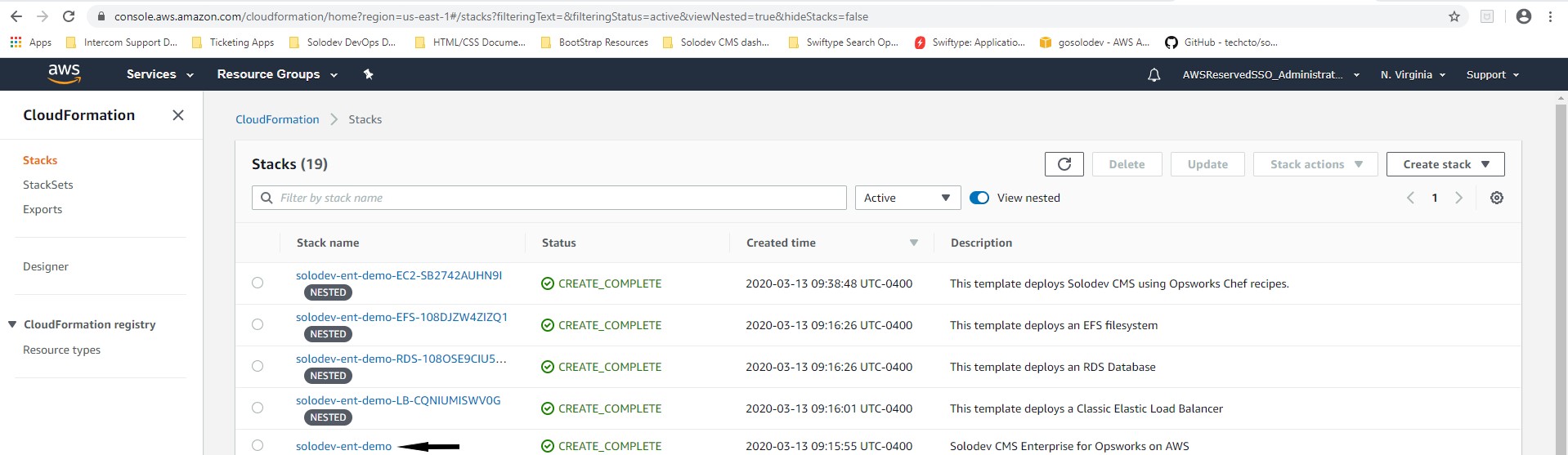The width and height of the screenshot is (1568, 455).
Task: Click the Delete button
Action: tap(1127, 164)
